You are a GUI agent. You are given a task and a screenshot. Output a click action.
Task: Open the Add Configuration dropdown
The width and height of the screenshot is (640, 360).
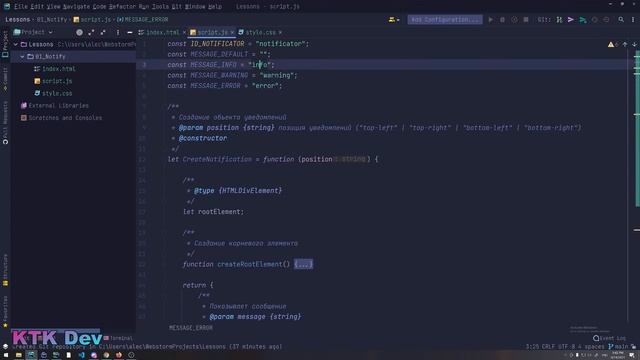(445, 20)
